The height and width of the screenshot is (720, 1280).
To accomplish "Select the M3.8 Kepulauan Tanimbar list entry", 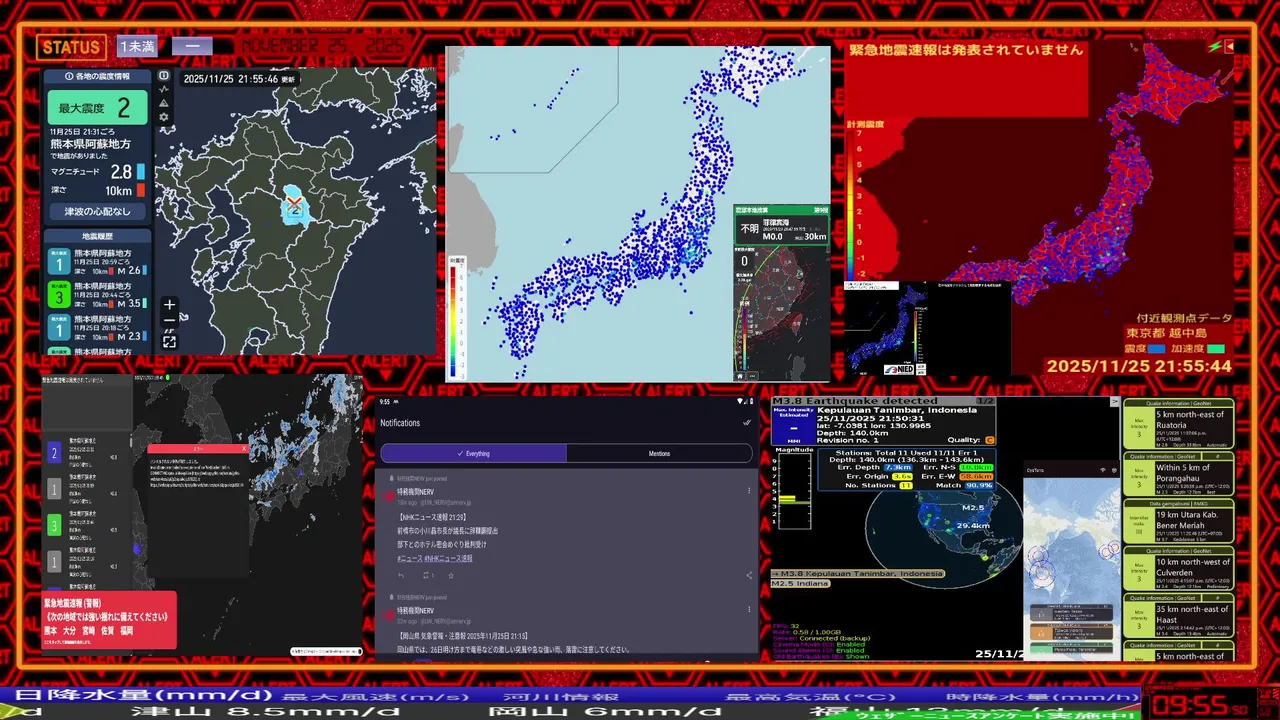I will (858, 573).
